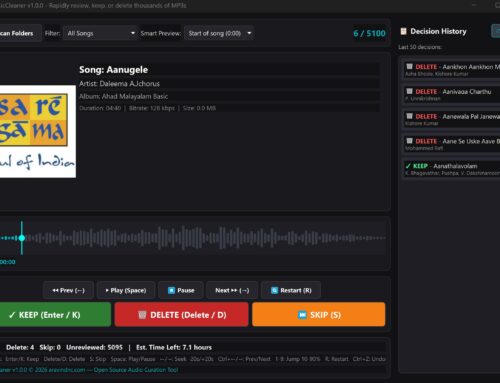Click trash icon beside Aankhon Aankhon history entry
The width and height of the screenshot is (500, 383).
point(410,67)
